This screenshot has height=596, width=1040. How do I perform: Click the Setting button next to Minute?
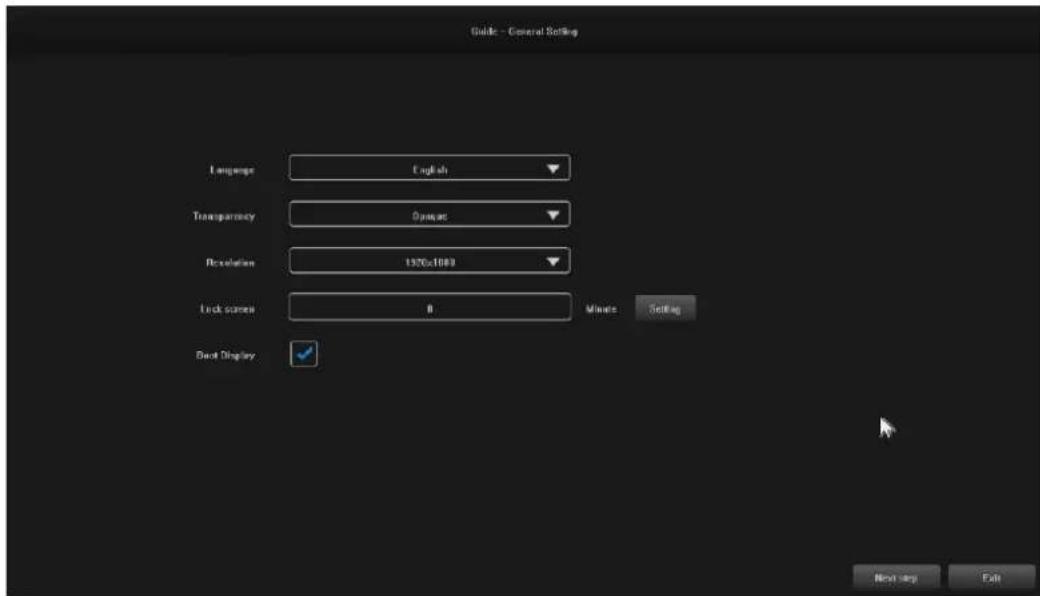[x=665, y=309]
